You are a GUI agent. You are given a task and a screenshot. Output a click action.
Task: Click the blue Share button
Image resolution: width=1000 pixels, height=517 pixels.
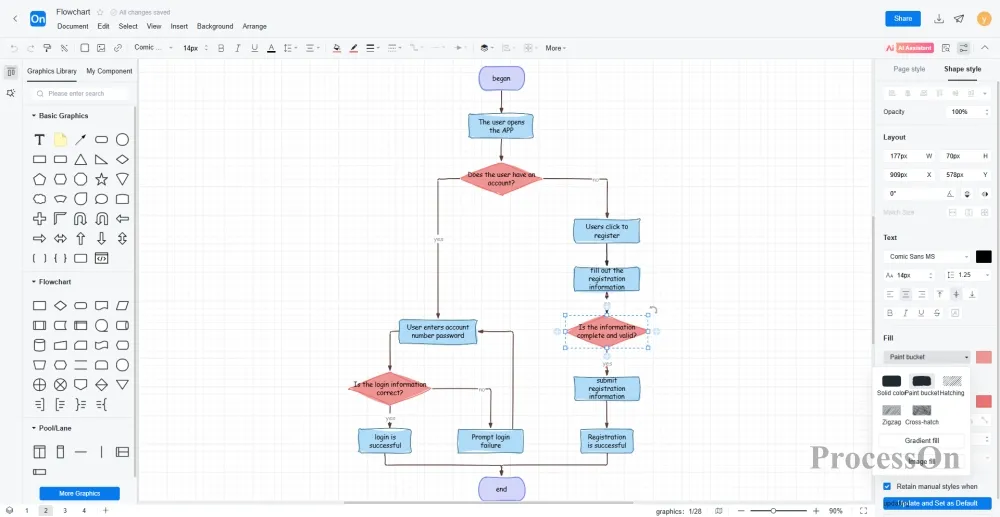click(x=903, y=18)
